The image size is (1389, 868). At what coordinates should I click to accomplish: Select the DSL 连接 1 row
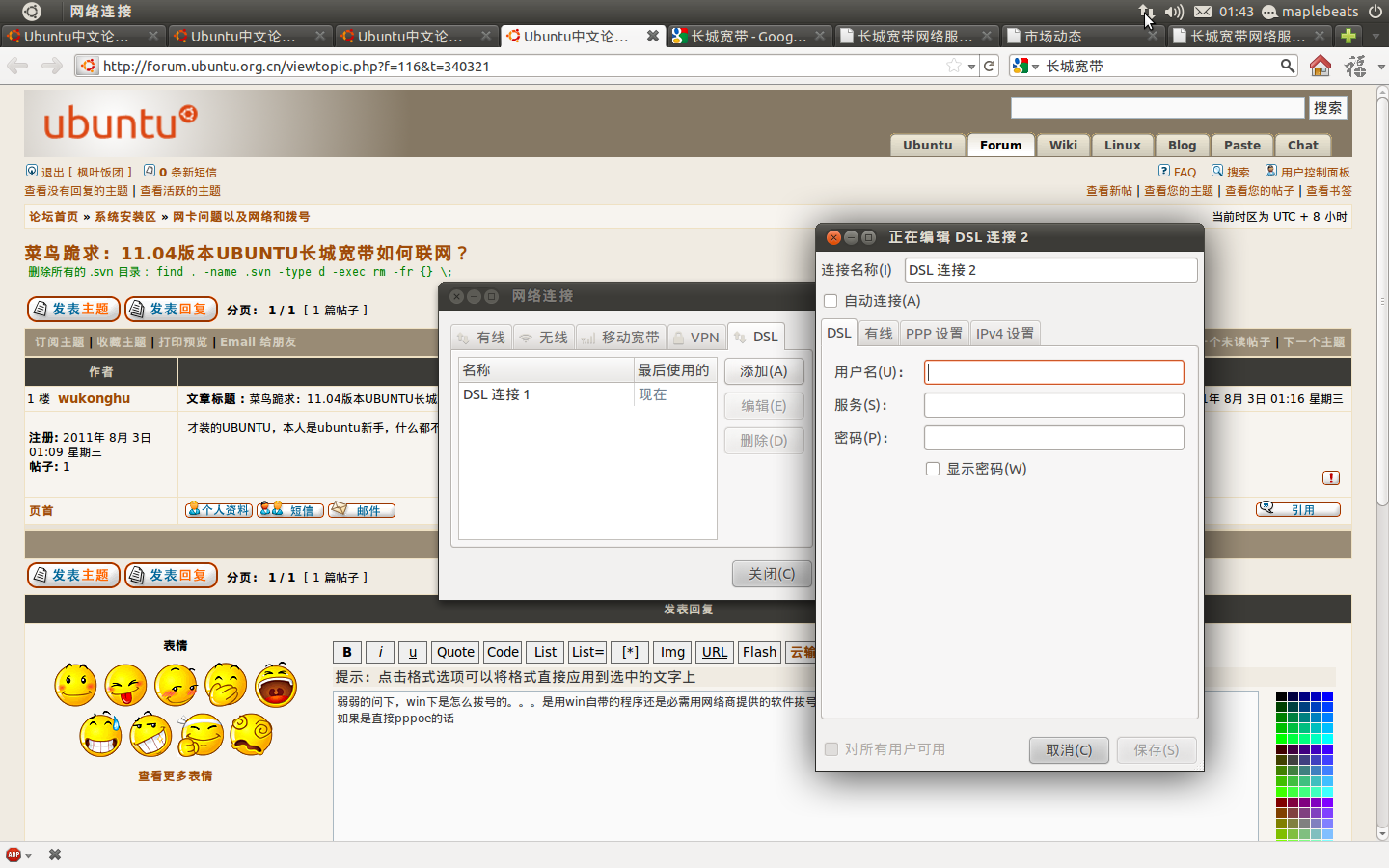587,394
